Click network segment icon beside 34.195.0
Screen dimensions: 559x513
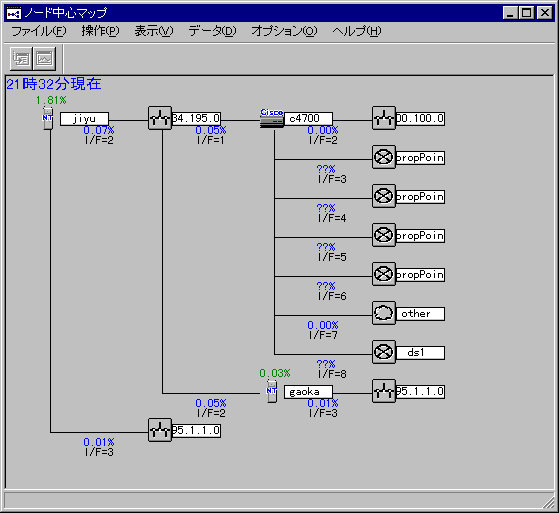[x=160, y=118]
